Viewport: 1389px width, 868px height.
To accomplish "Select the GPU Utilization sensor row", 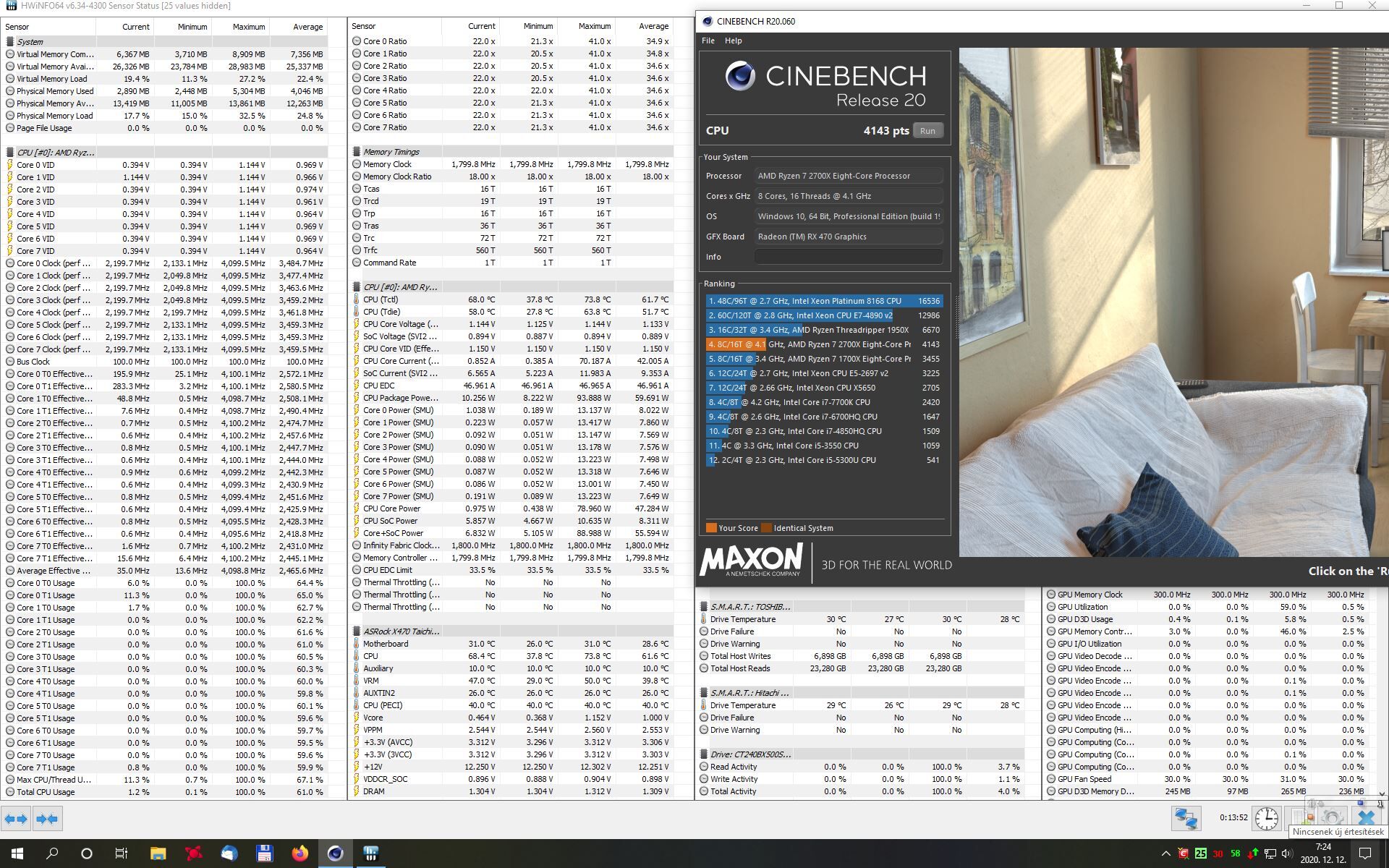I will coord(1207,607).
